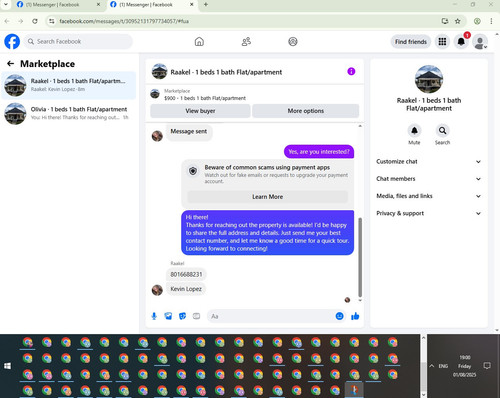The height and width of the screenshot is (398, 500).
Task: Click the Kevin Lopez message bubble
Action: click(186, 289)
